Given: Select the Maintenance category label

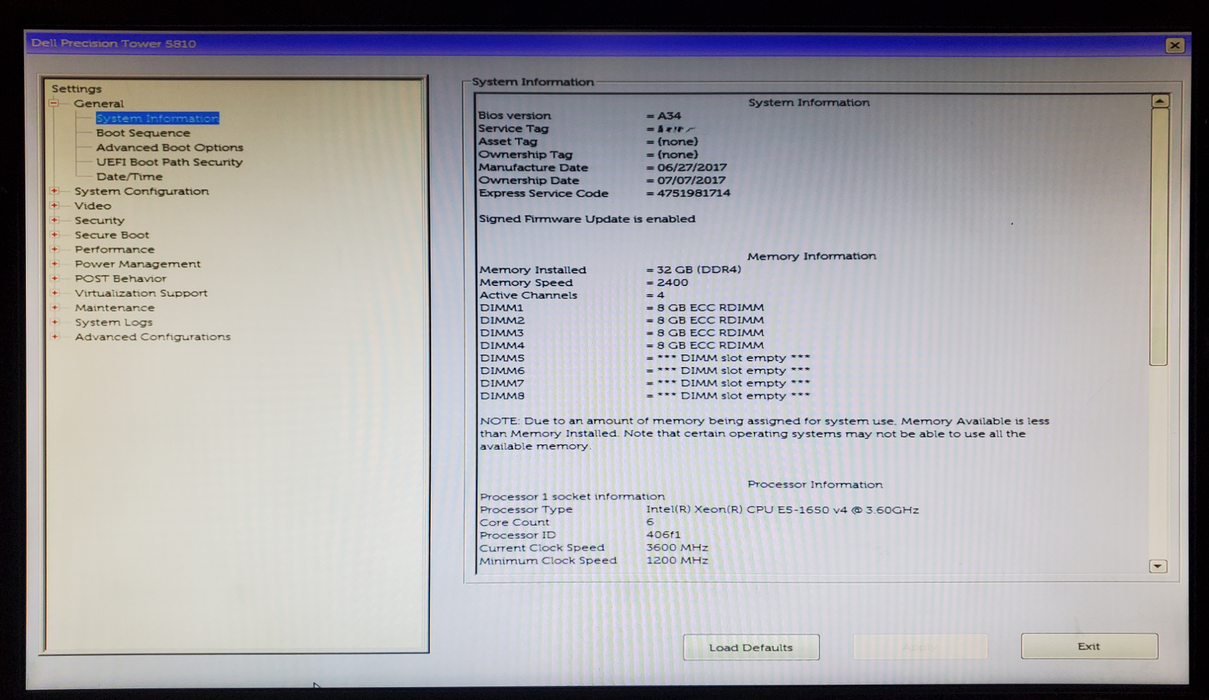Looking at the screenshot, I should tap(115, 308).
